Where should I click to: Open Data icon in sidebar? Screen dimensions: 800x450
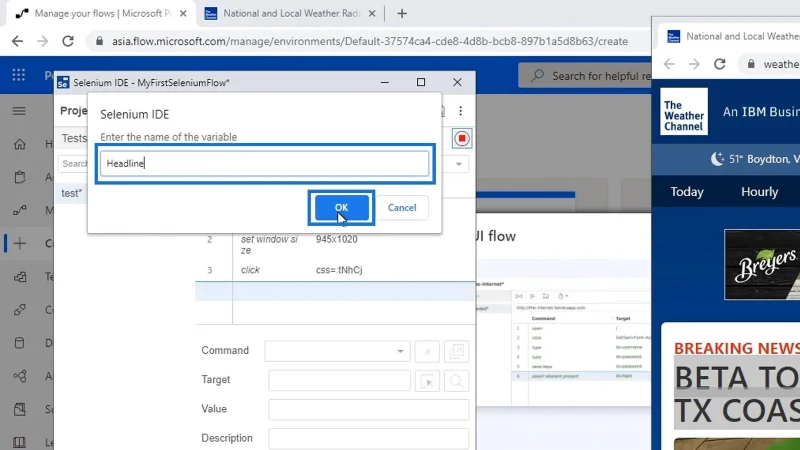pyautogui.click(x=19, y=343)
